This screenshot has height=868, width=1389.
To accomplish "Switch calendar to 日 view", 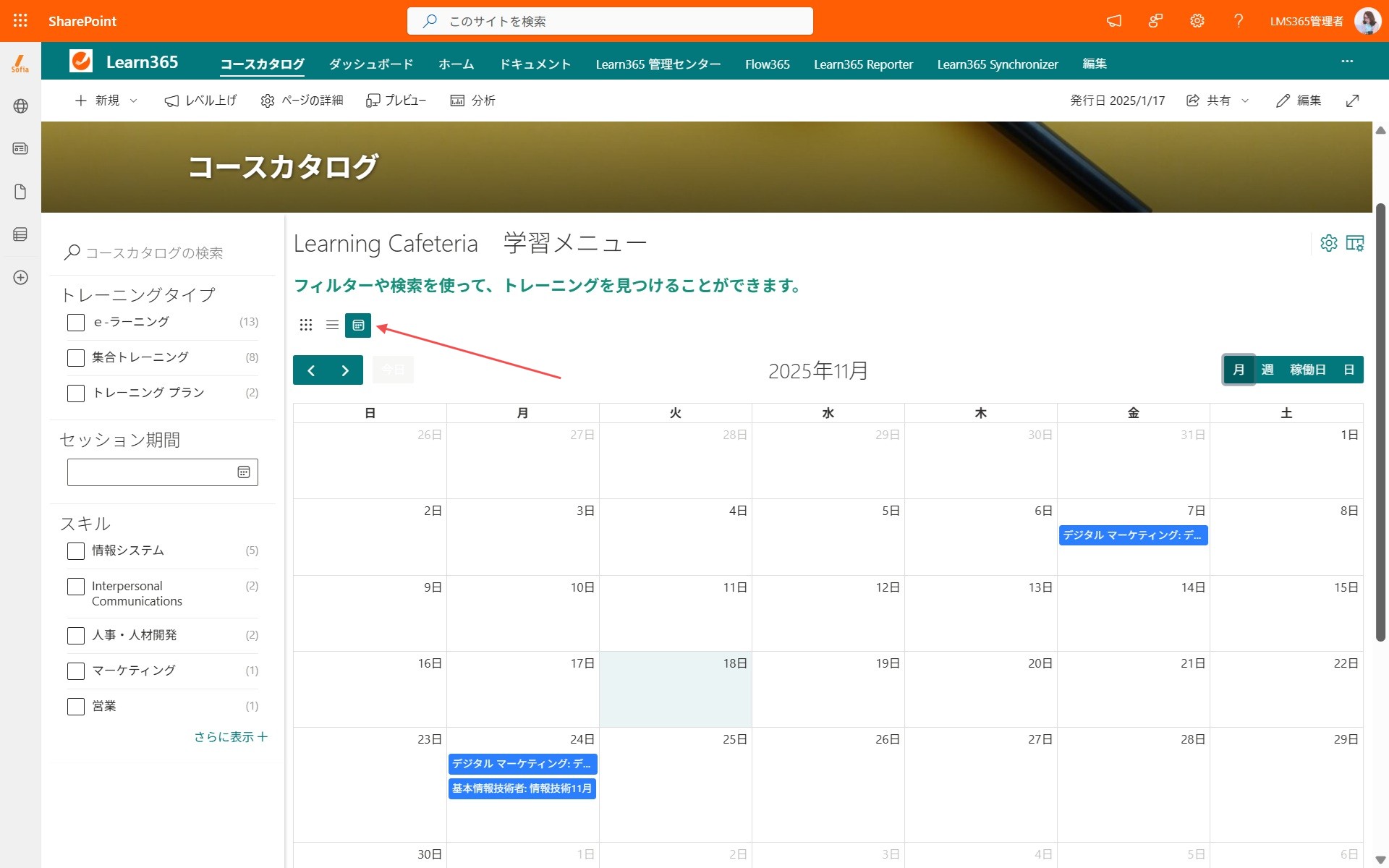I will [1348, 370].
